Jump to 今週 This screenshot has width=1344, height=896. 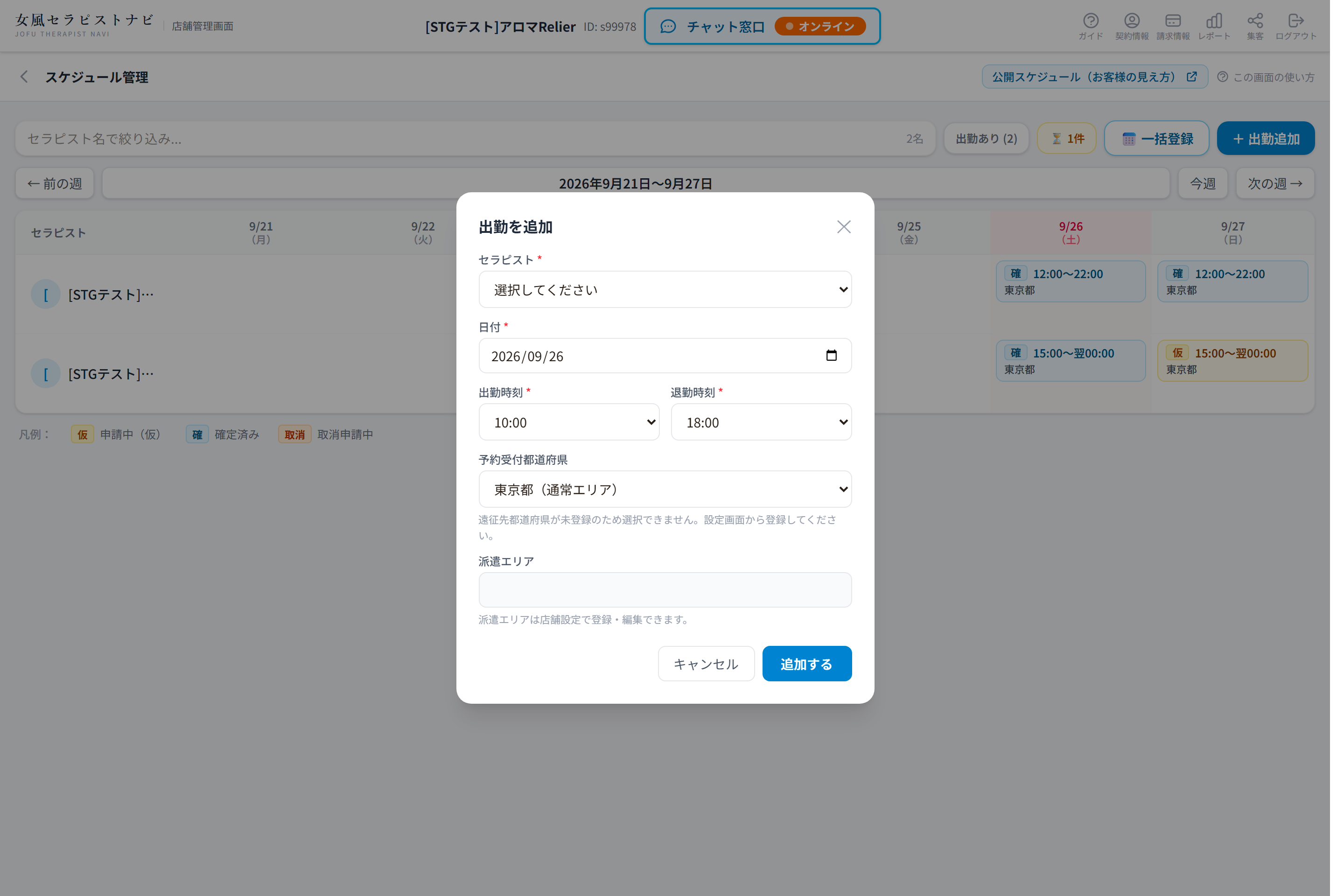pos(1202,183)
